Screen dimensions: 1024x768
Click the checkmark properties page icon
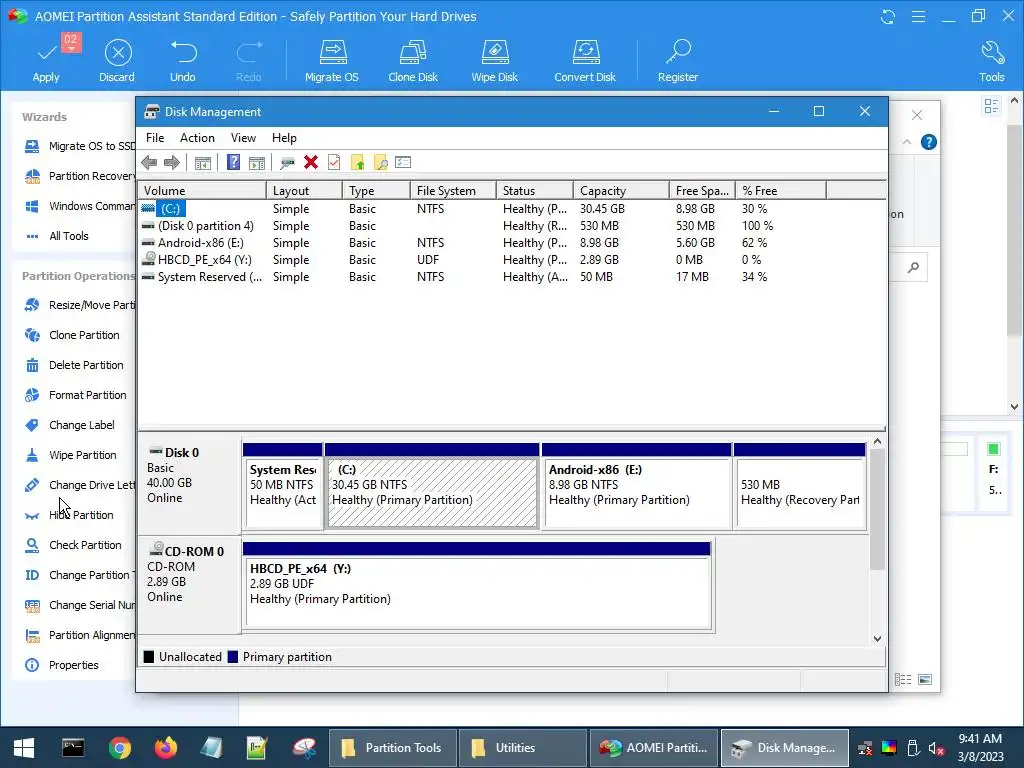tap(334, 163)
